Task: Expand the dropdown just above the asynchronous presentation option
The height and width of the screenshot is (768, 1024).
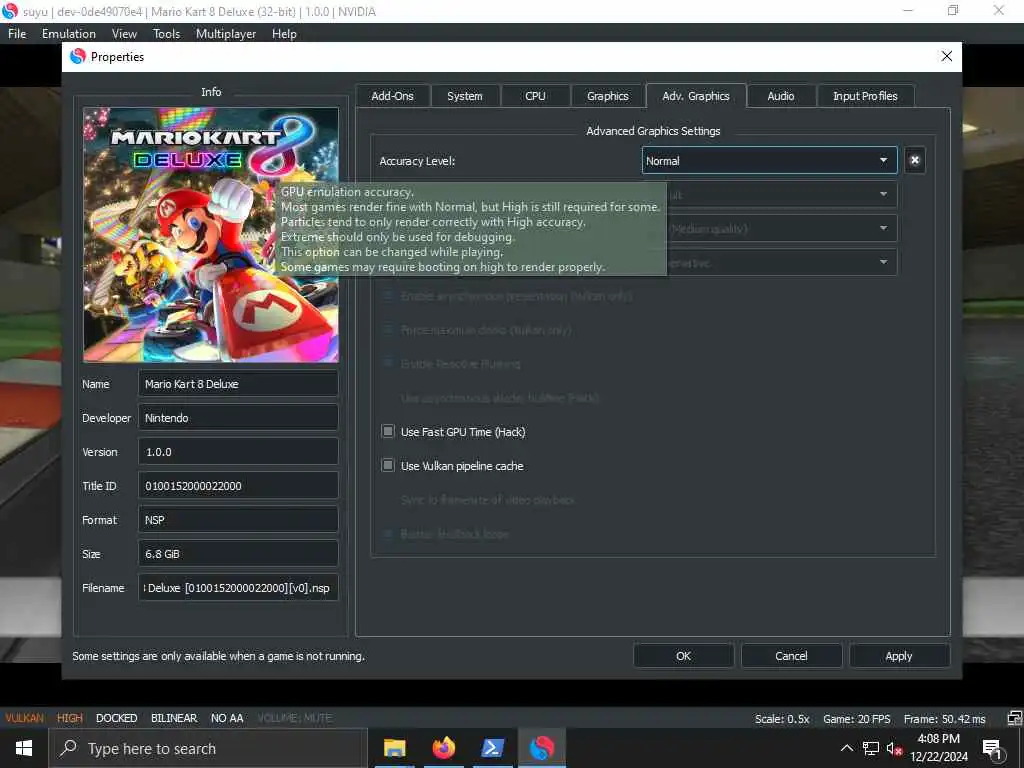Action: [x=782, y=263]
